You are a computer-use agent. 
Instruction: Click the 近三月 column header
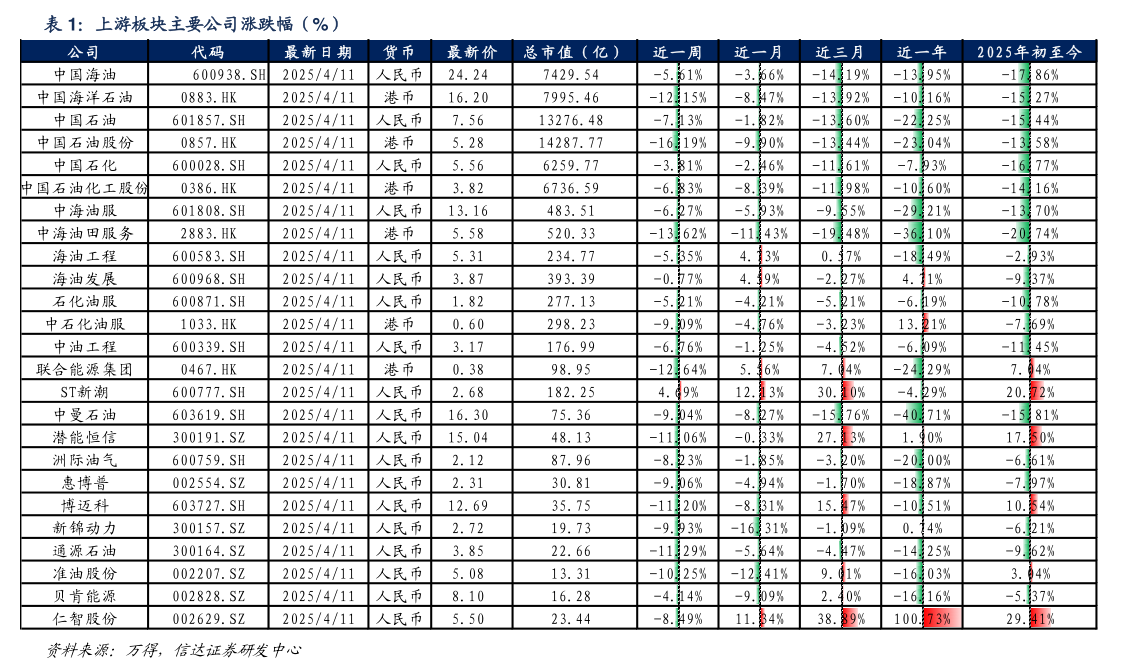tap(840, 50)
